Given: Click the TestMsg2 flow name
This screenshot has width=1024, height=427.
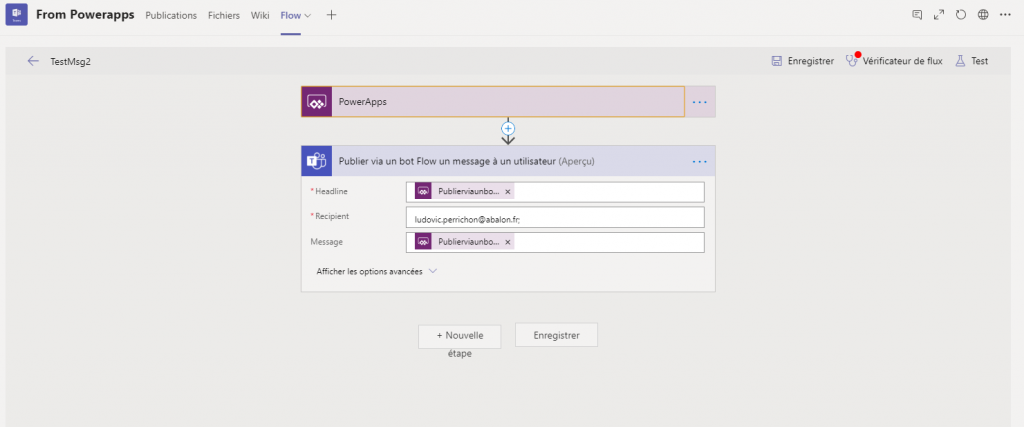Looking at the screenshot, I should [71, 61].
